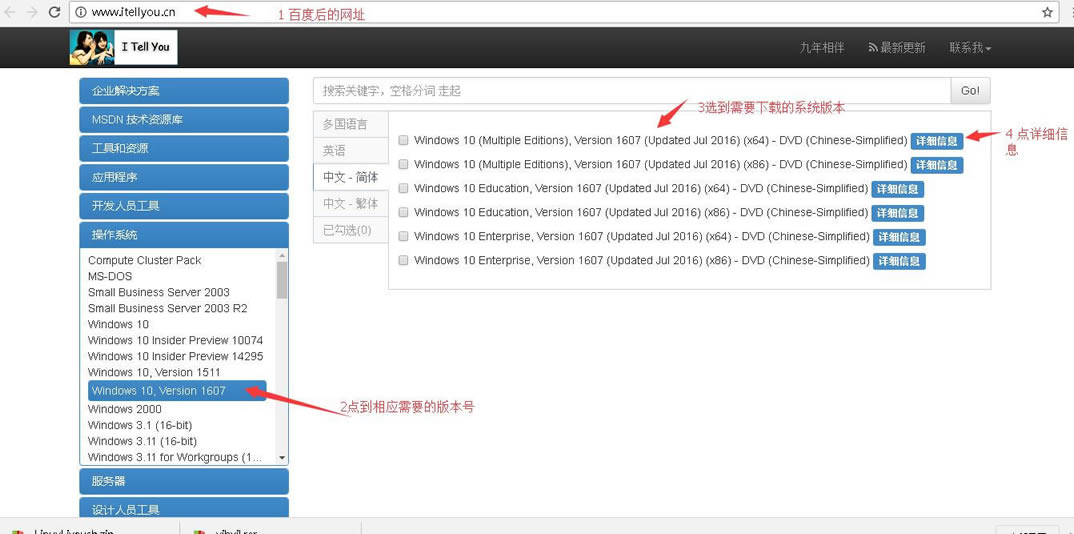
Task: Reload the page with the refresh icon
Action: (x=54, y=12)
